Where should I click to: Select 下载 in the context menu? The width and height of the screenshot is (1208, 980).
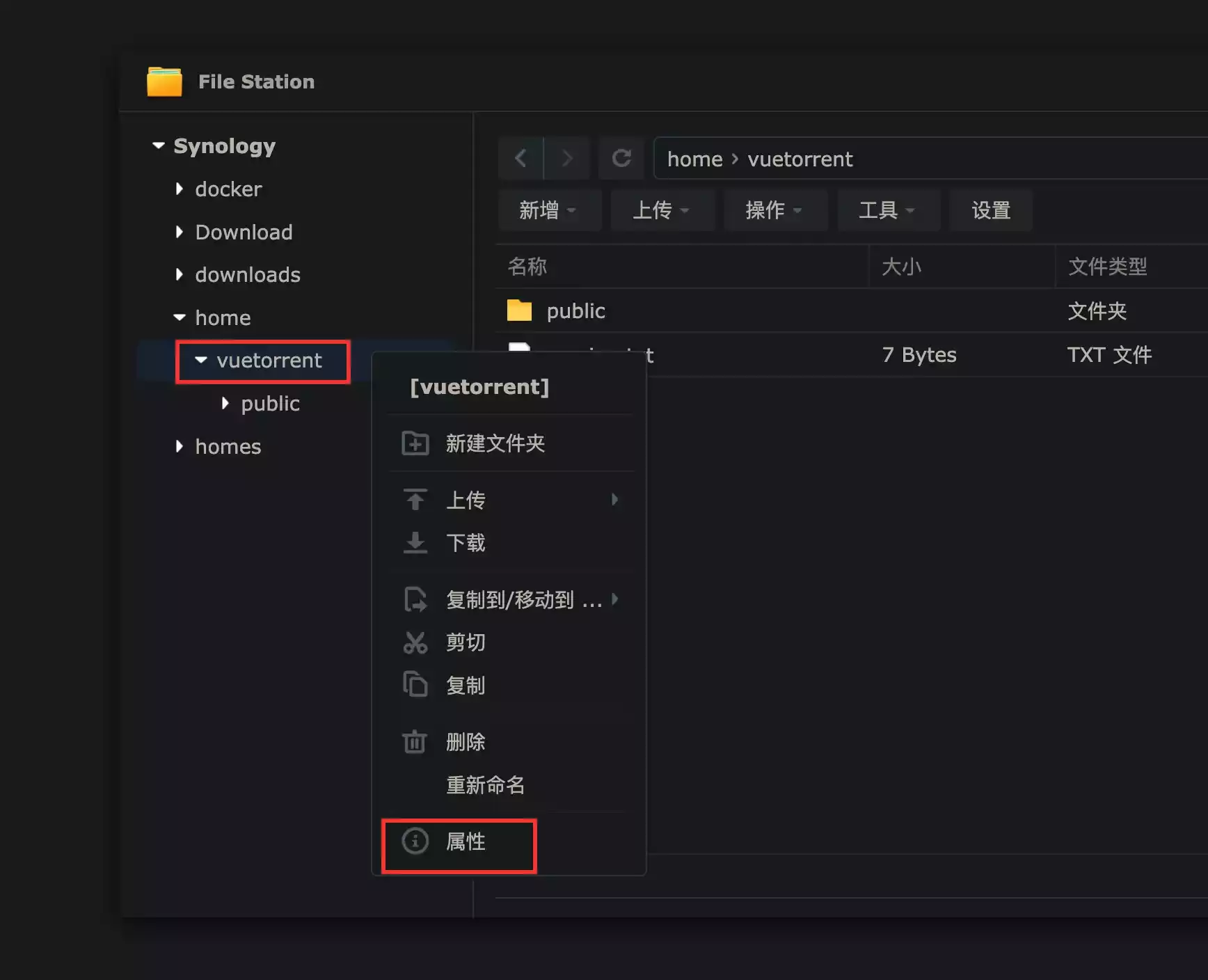[466, 543]
